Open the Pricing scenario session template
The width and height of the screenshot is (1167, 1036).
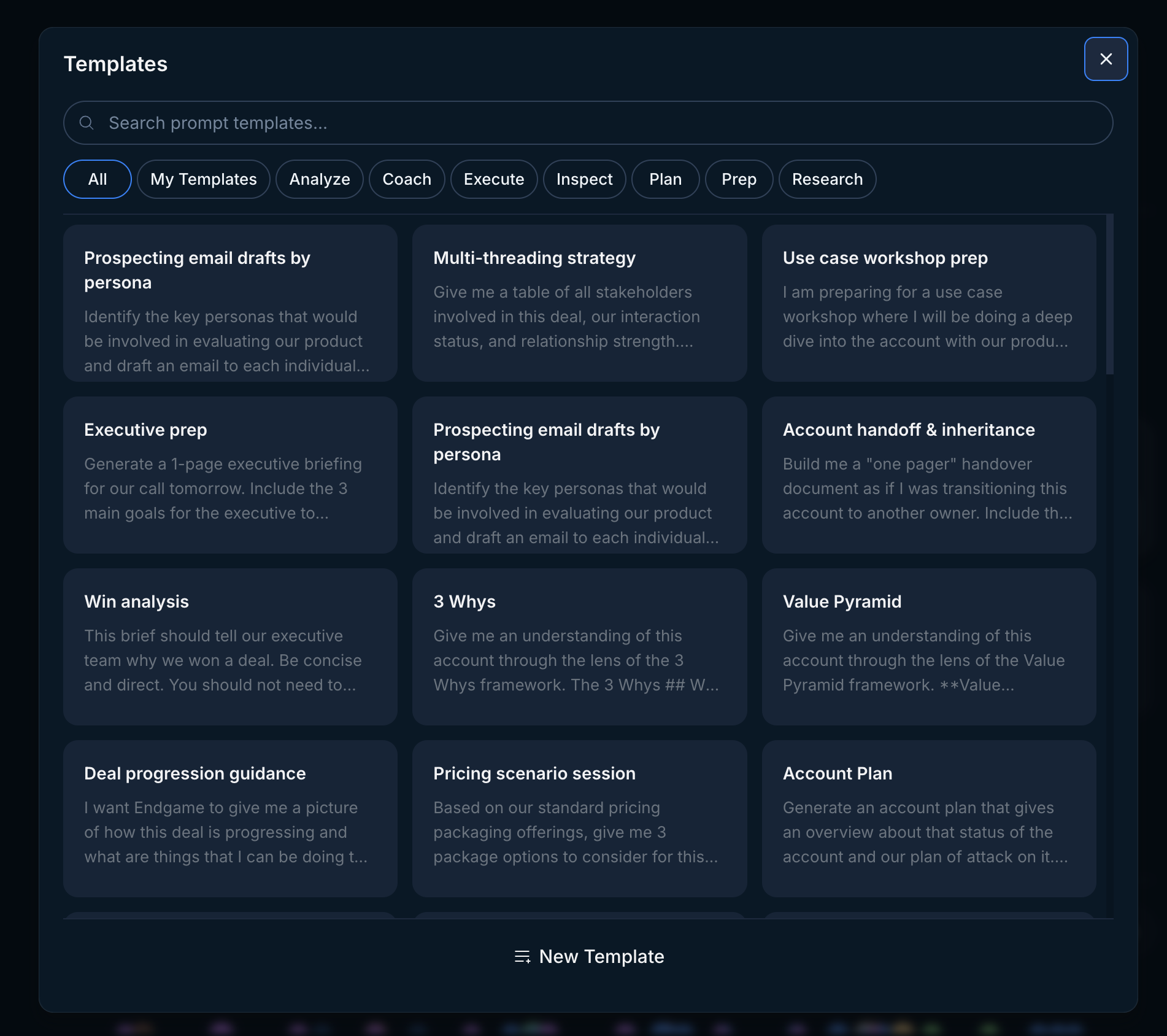pyautogui.click(x=580, y=819)
